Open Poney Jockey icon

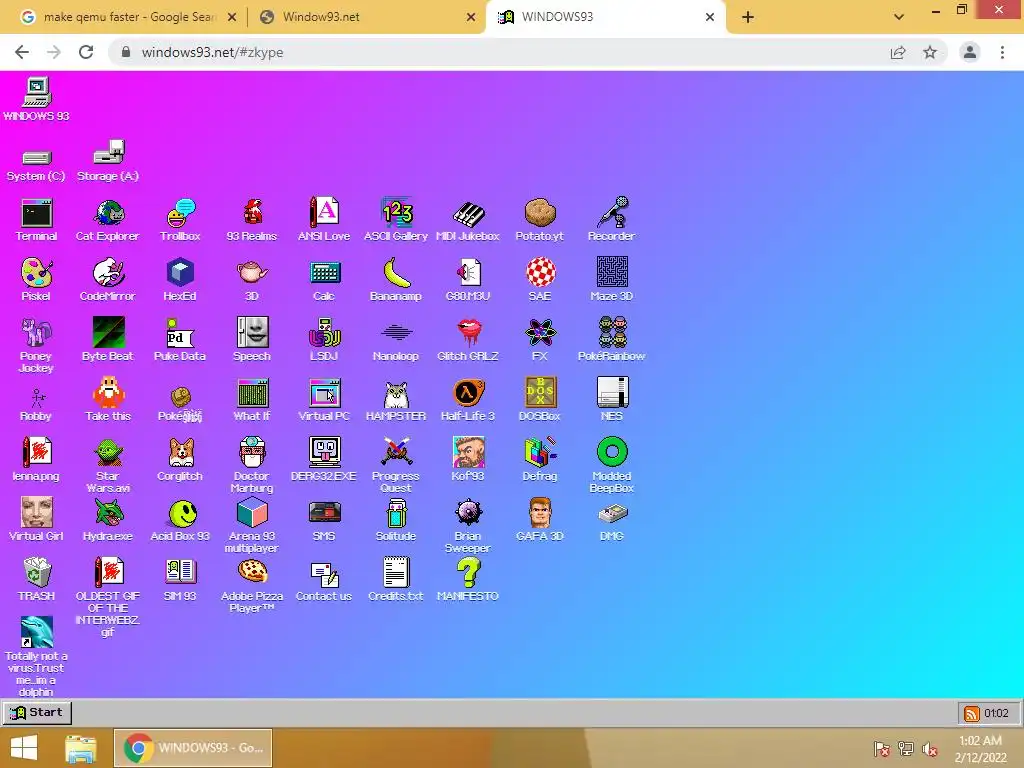[x=36, y=345]
